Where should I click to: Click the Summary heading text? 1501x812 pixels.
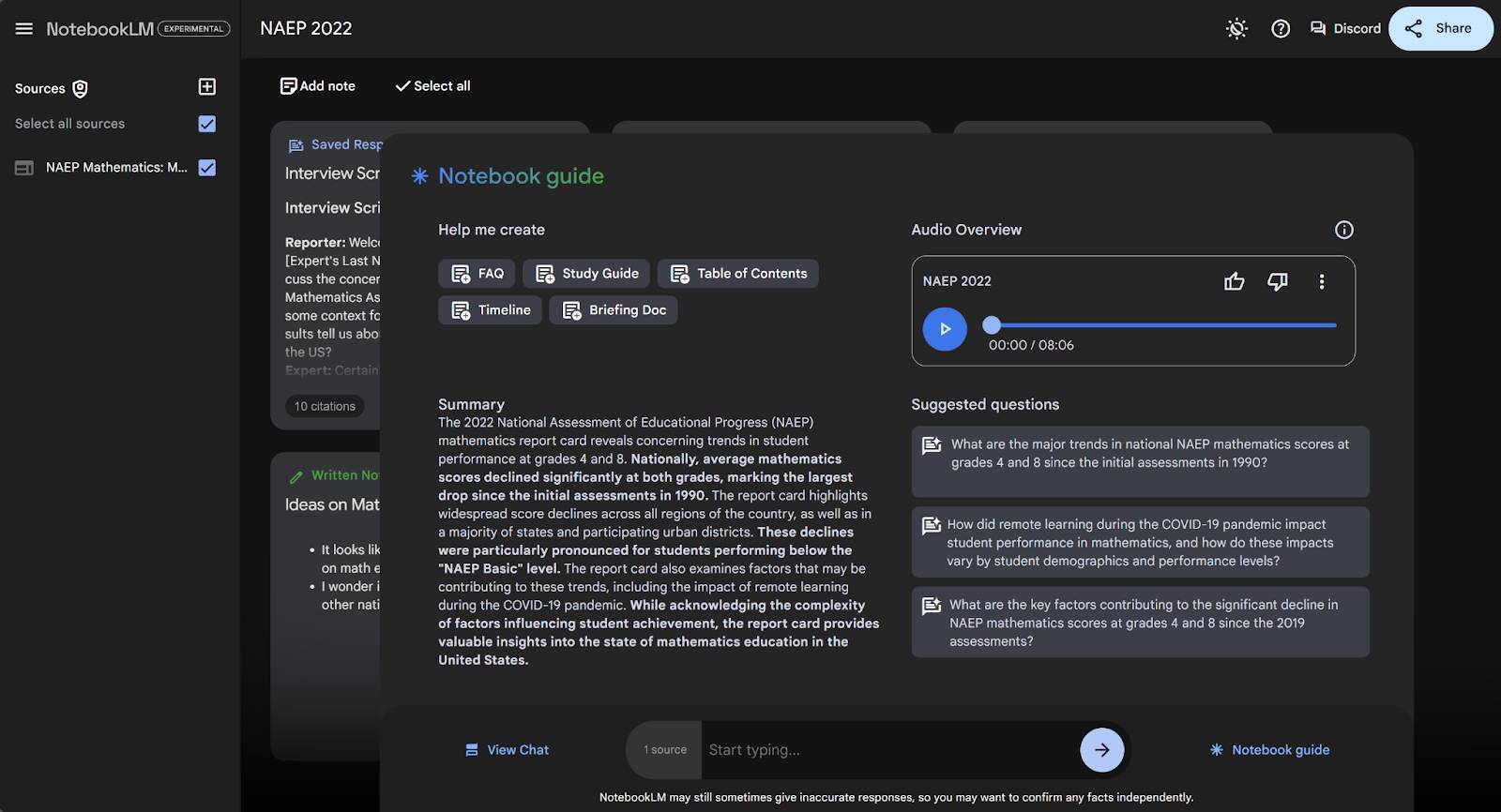[x=471, y=405]
